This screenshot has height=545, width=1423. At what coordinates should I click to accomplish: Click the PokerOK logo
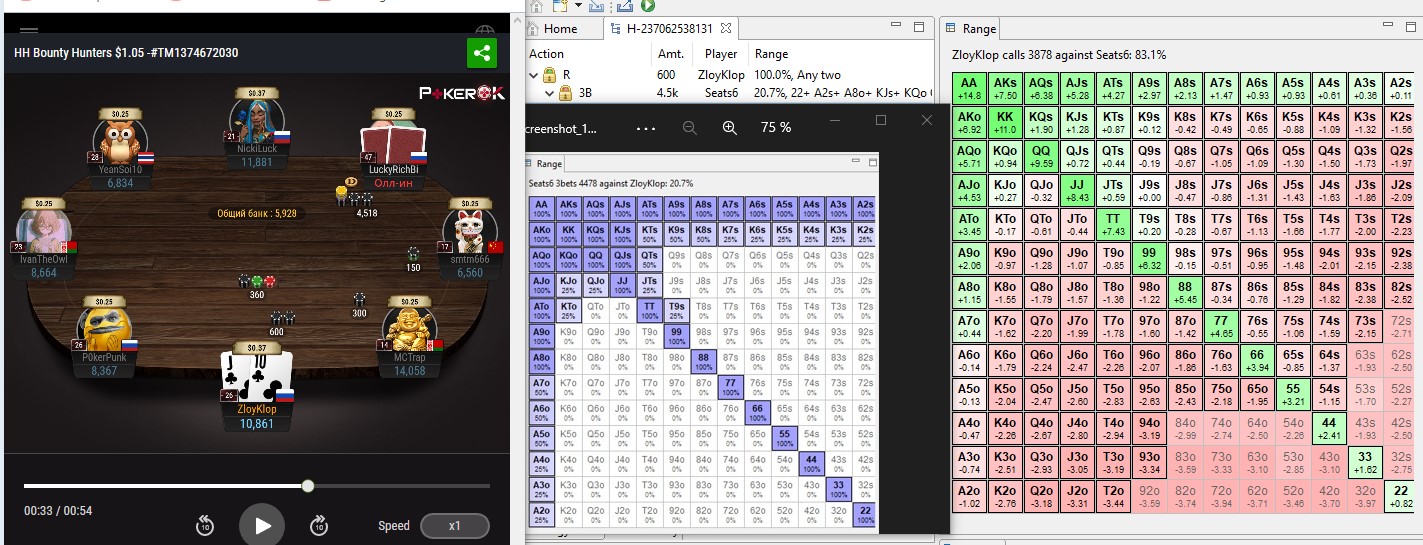pyautogui.click(x=461, y=92)
